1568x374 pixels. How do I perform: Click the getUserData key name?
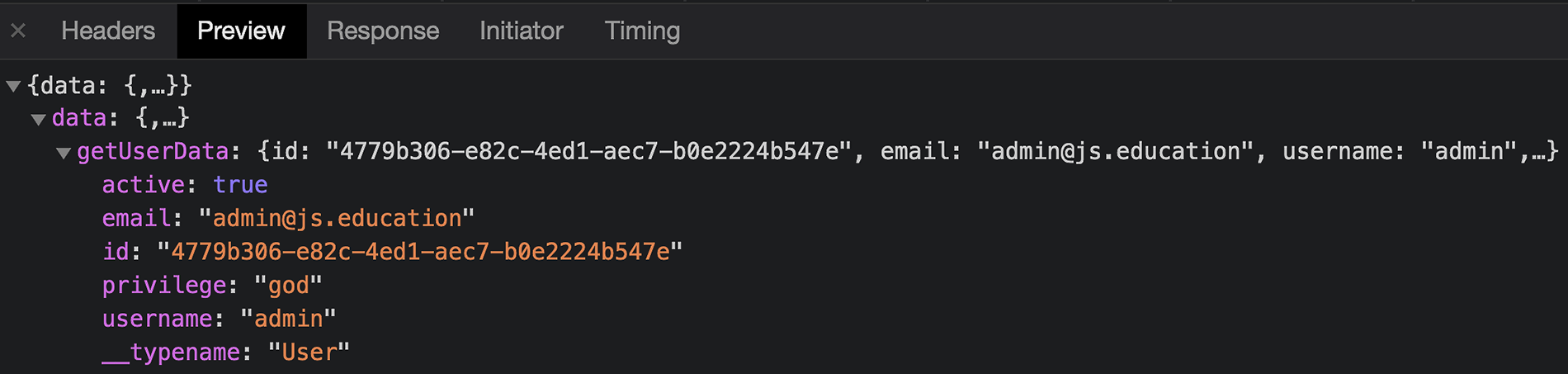[153, 152]
